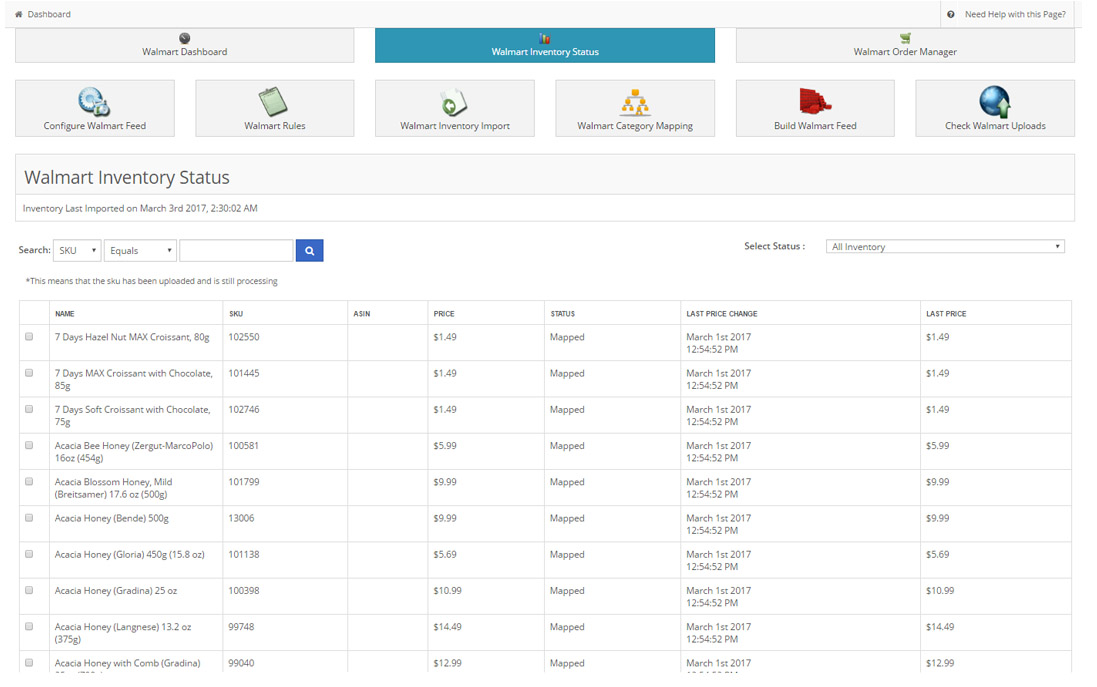Check the Acacia Honey (Langnese) row

click(x=29, y=627)
